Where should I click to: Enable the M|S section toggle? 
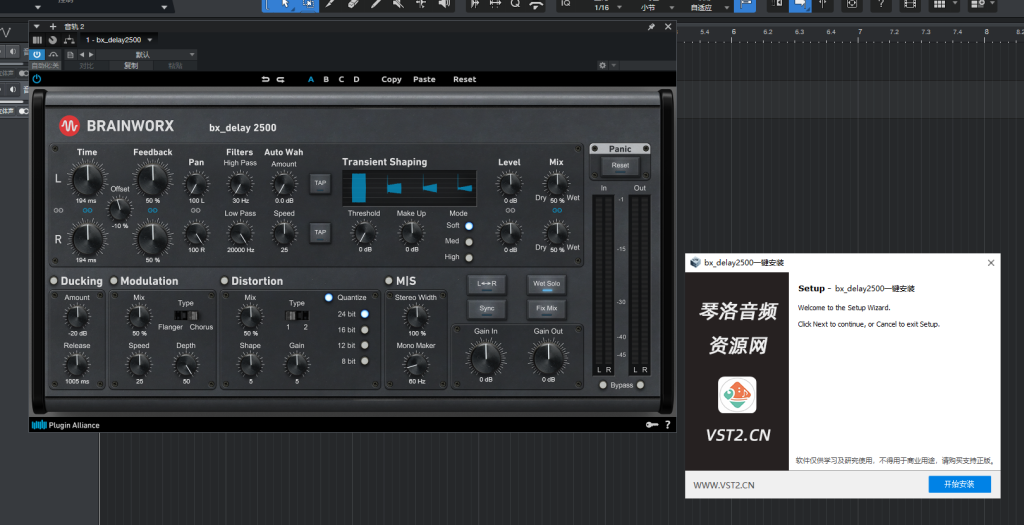(389, 281)
